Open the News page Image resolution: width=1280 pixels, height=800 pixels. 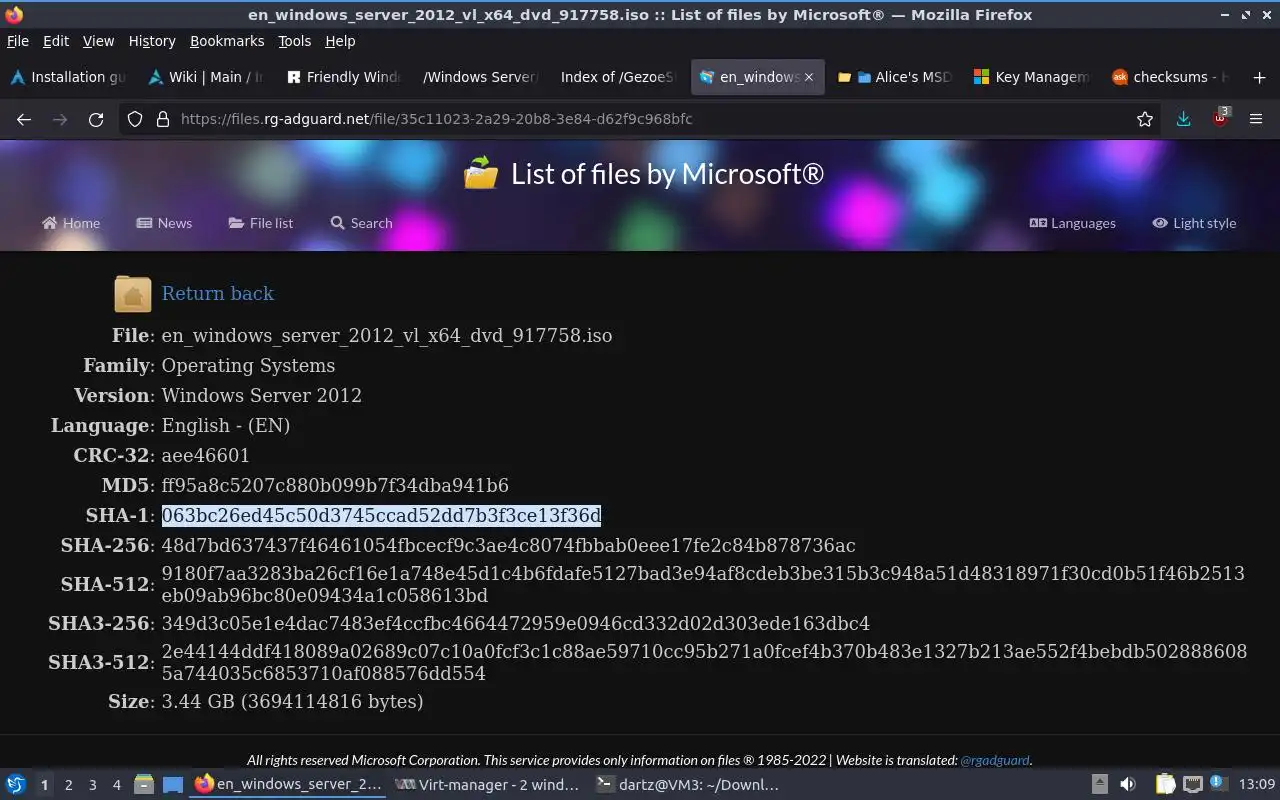click(x=164, y=223)
